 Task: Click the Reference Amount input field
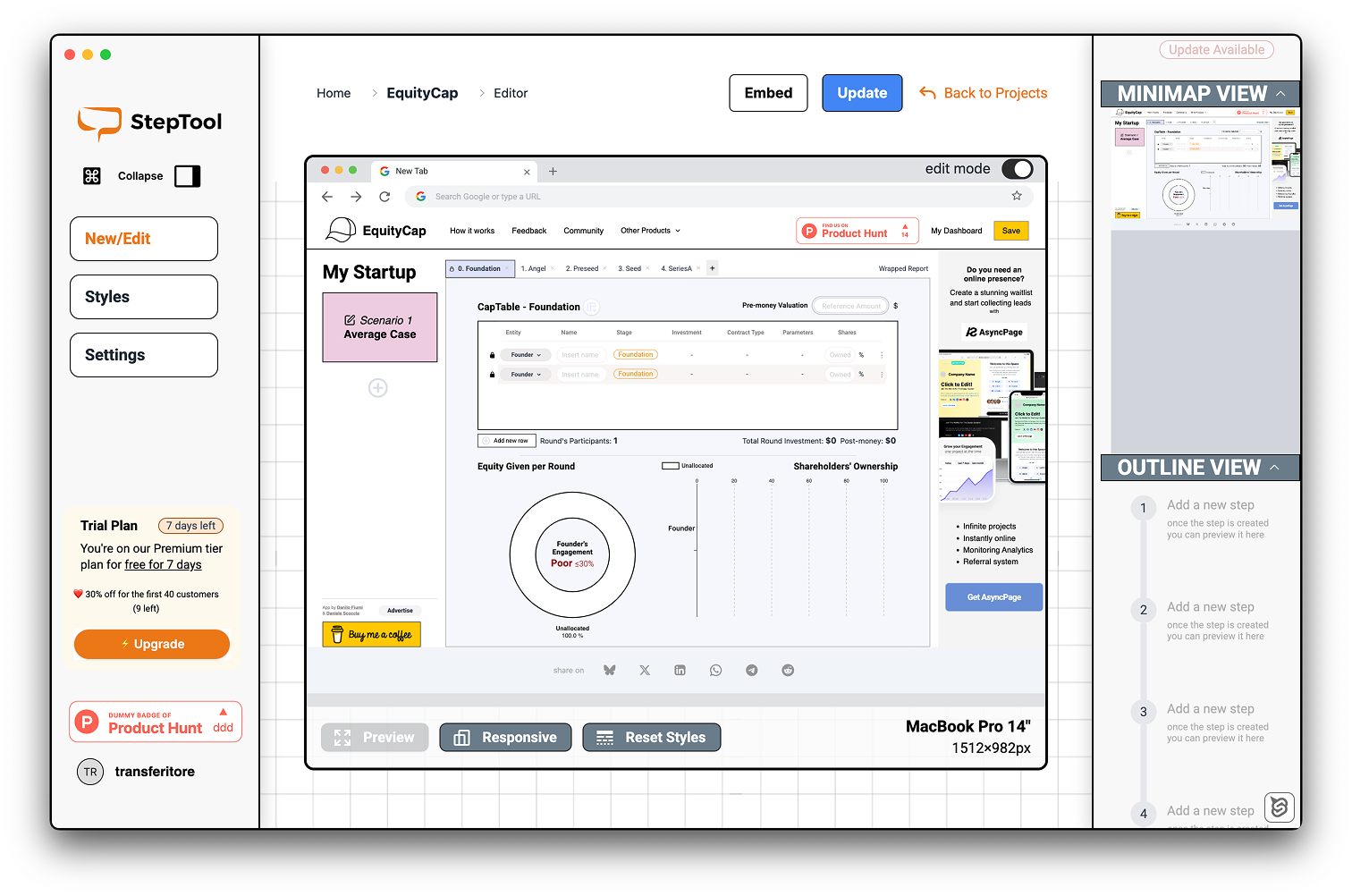tap(849, 305)
